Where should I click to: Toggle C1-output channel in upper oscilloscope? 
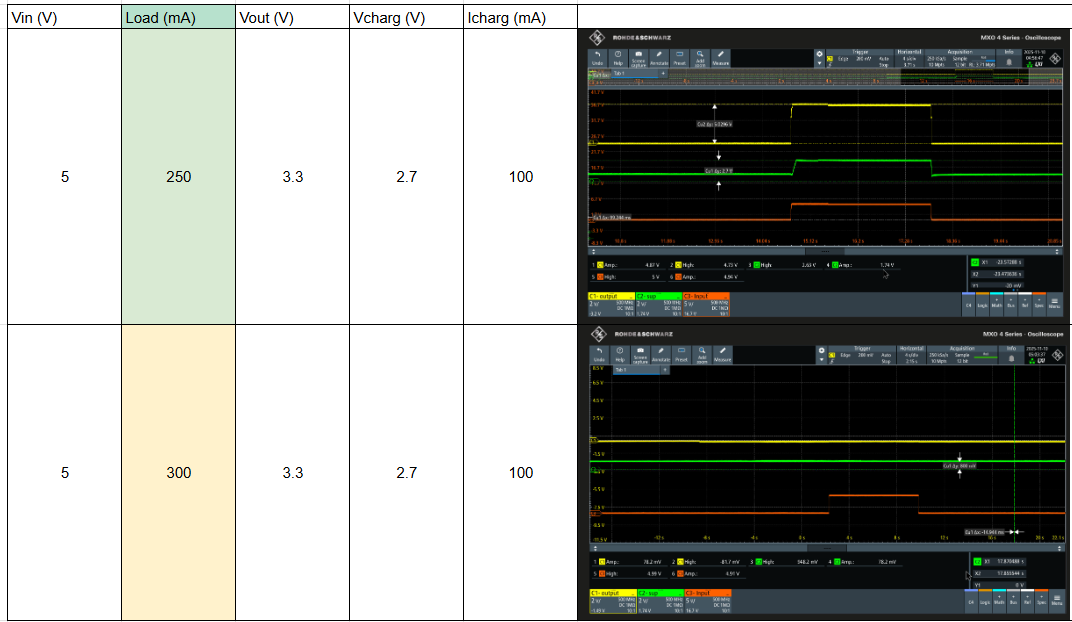tap(611, 305)
